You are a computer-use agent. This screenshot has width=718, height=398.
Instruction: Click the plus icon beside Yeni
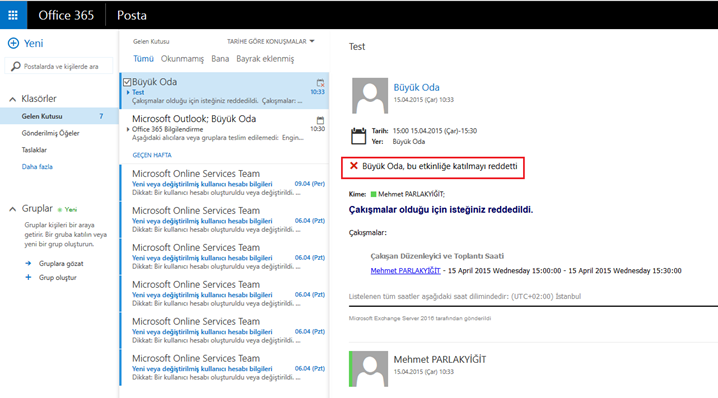(x=13, y=43)
